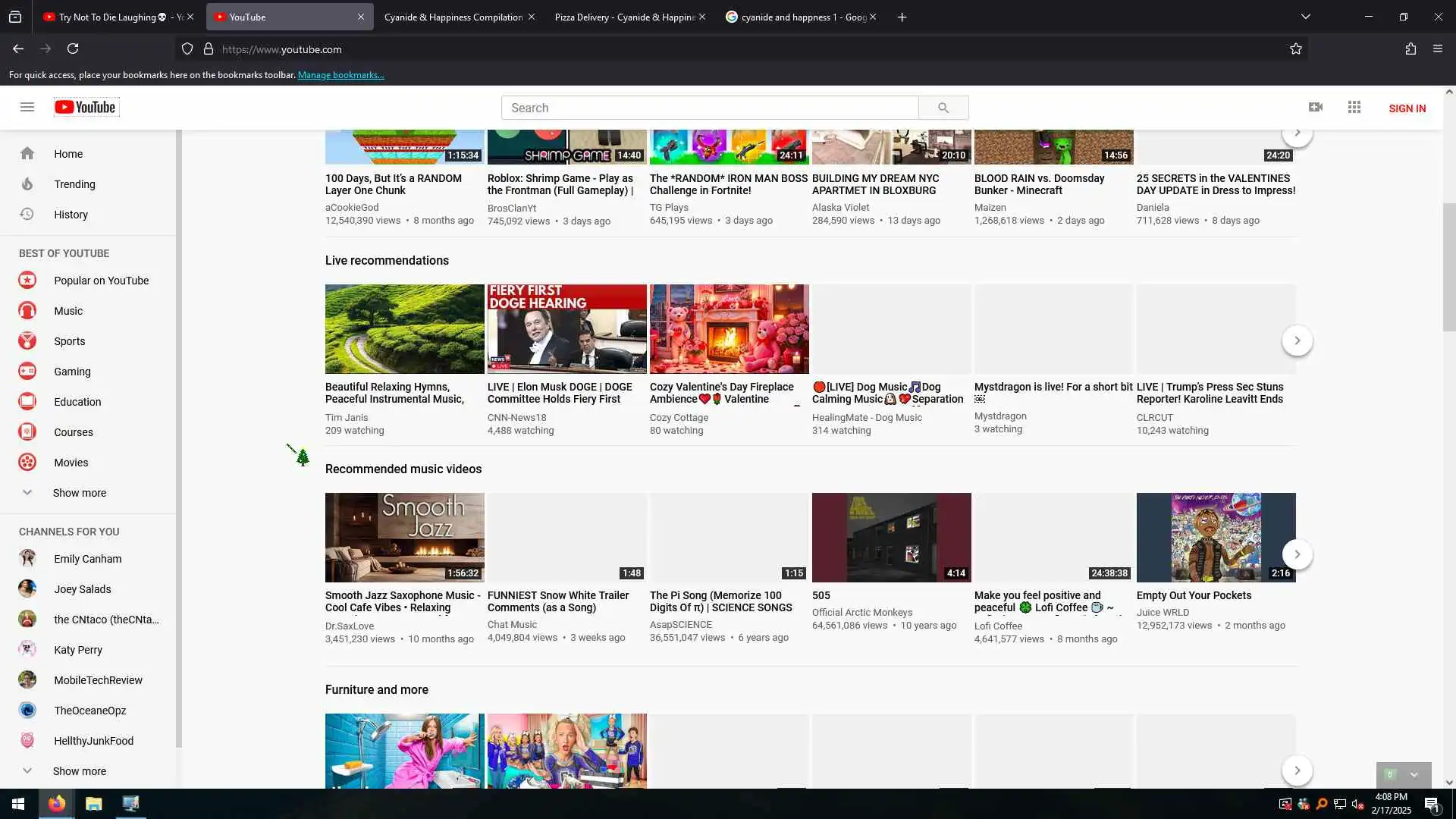Image resolution: width=1456 pixels, height=819 pixels.
Task: Open the Manage bookmarks link
Action: click(340, 75)
